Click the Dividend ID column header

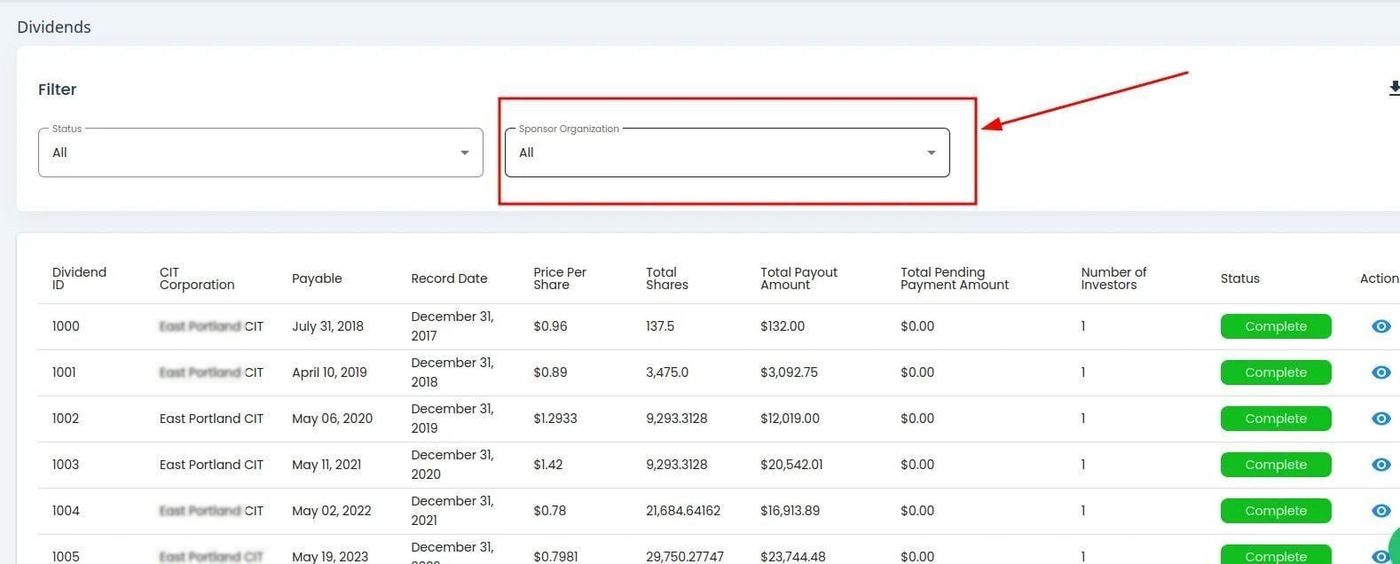pos(79,279)
